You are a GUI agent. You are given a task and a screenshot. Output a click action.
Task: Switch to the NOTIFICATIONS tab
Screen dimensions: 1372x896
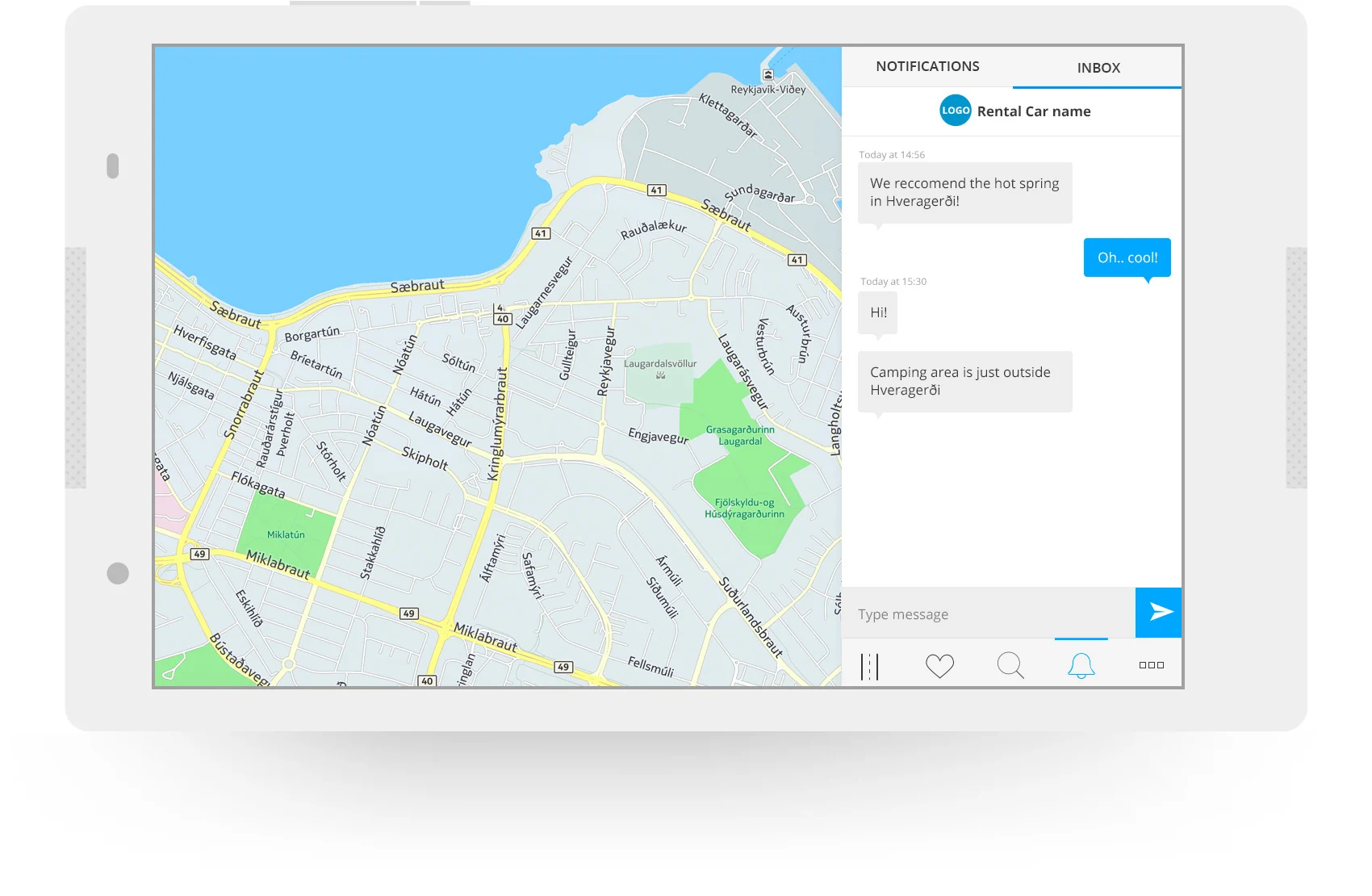point(927,66)
